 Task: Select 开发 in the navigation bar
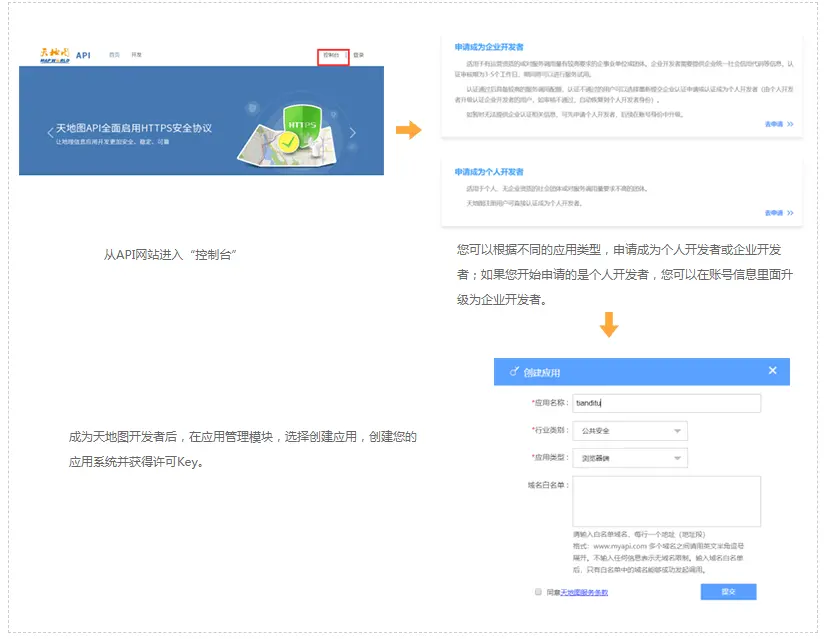coord(137,55)
